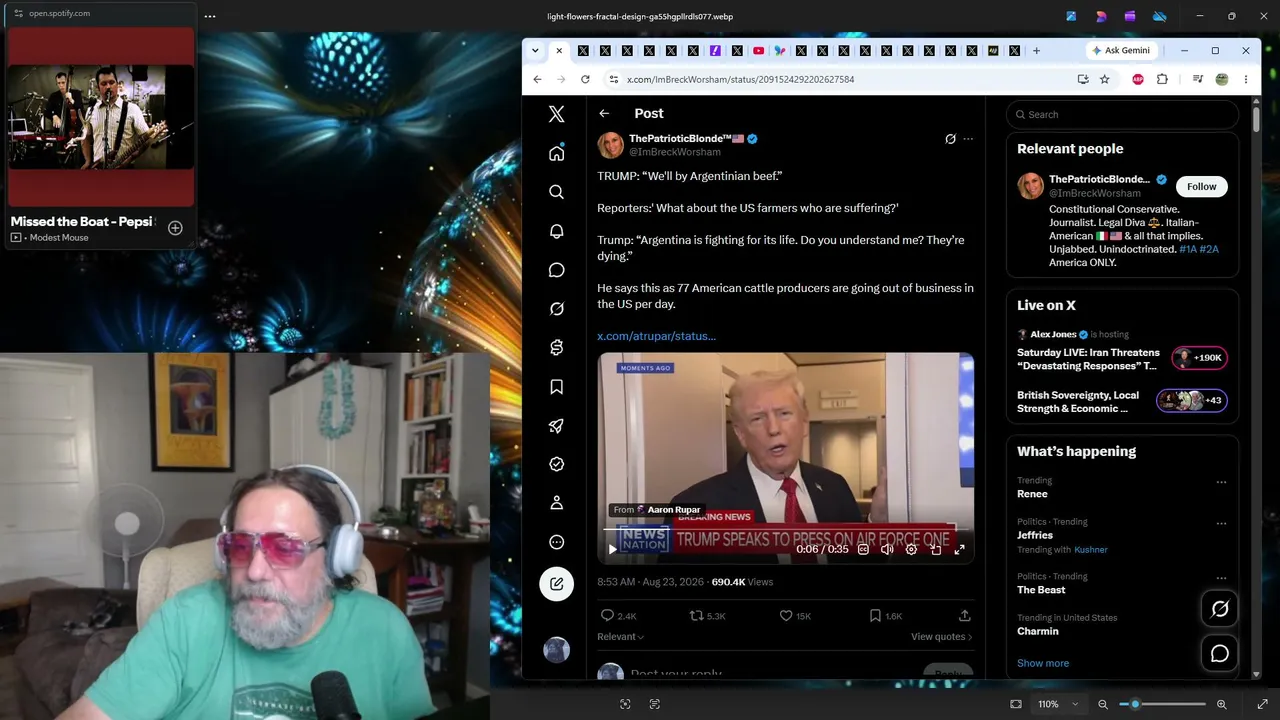Click the reply icon with 2.4K
The width and height of the screenshot is (1280, 720).
[618, 616]
